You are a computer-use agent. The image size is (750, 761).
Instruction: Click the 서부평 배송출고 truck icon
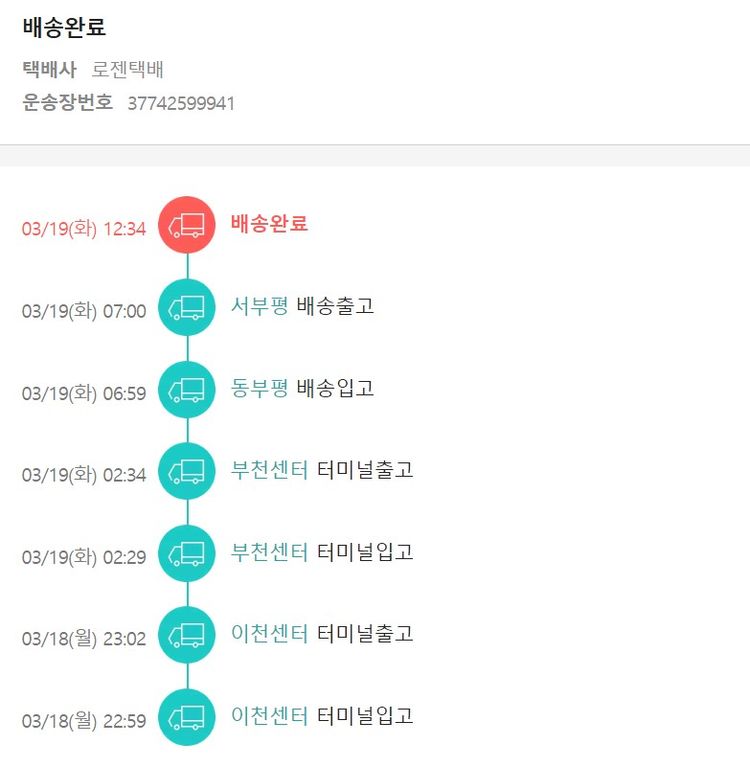tap(187, 307)
